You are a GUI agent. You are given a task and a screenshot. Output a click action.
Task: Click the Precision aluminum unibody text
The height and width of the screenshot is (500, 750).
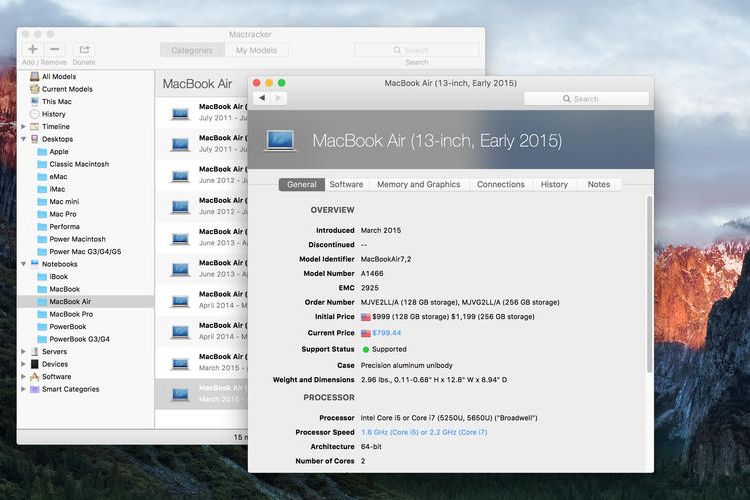tap(407, 365)
